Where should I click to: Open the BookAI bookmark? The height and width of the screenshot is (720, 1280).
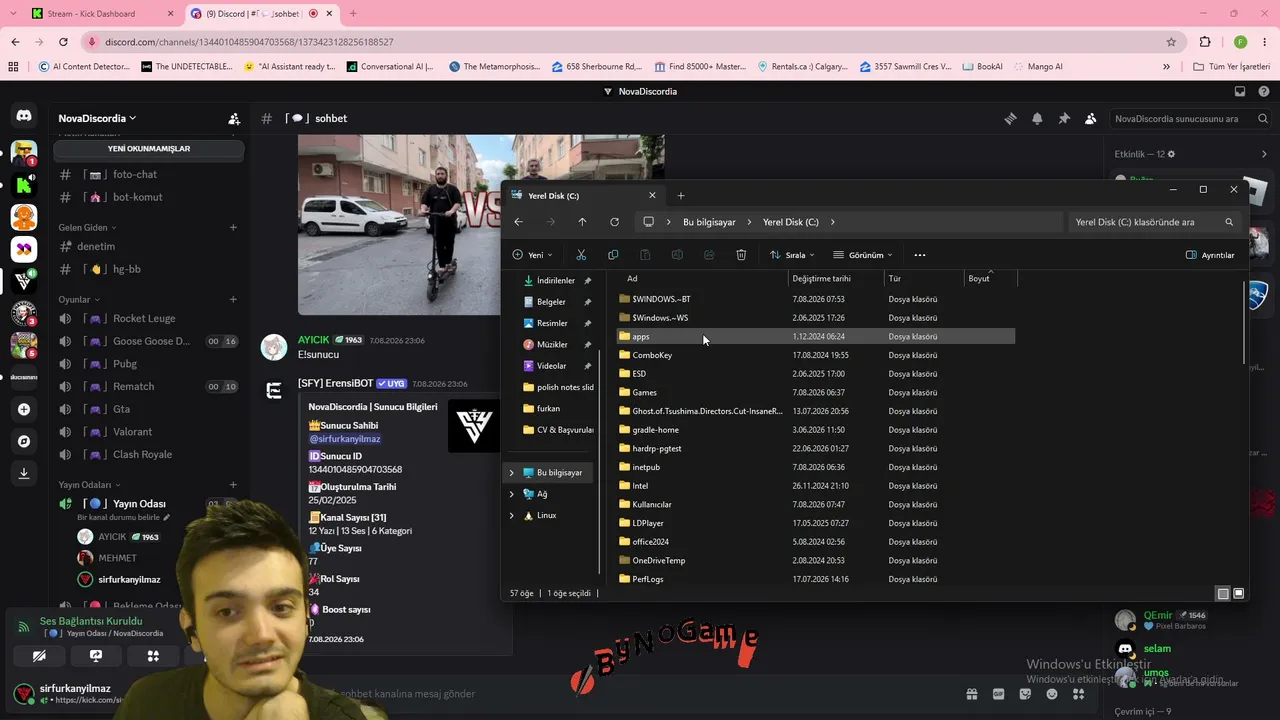[x=983, y=67]
